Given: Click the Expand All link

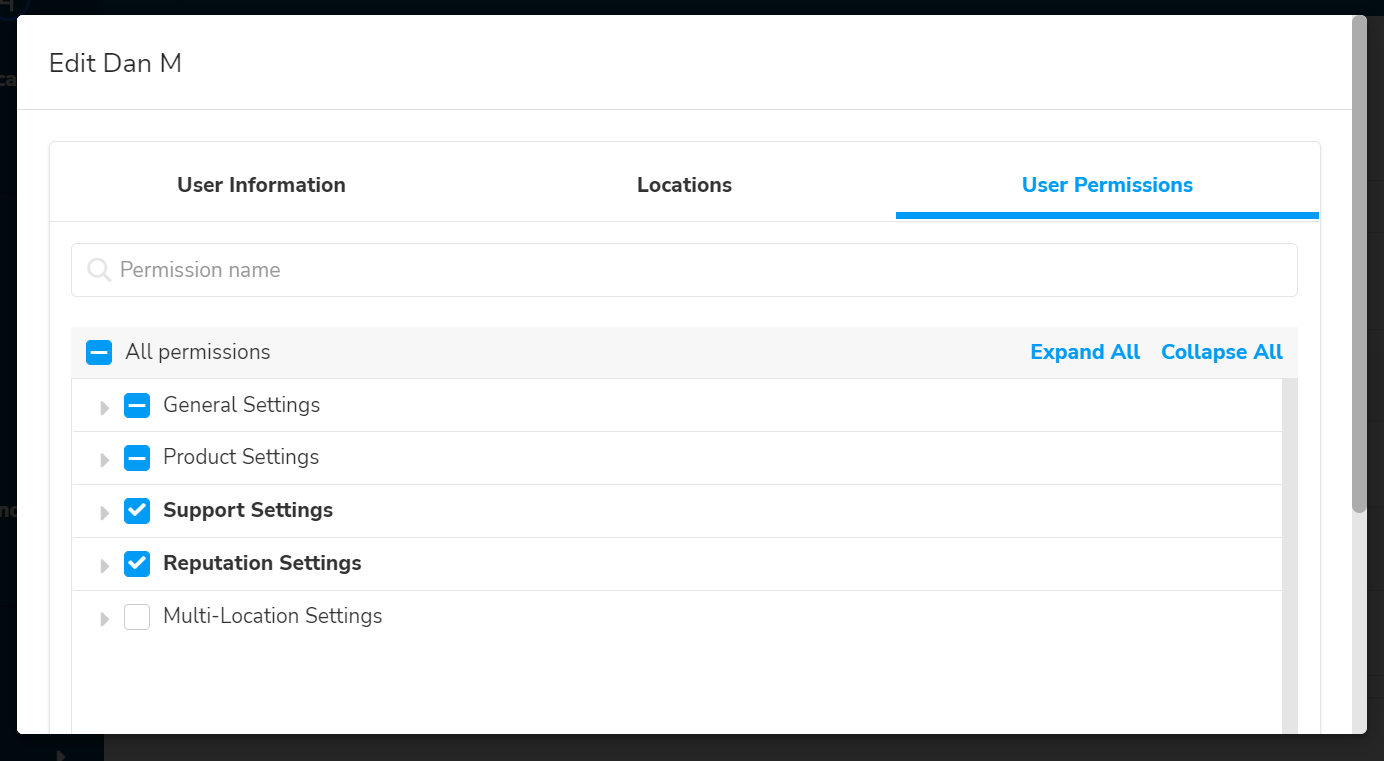Looking at the screenshot, I should (1085, 352).
